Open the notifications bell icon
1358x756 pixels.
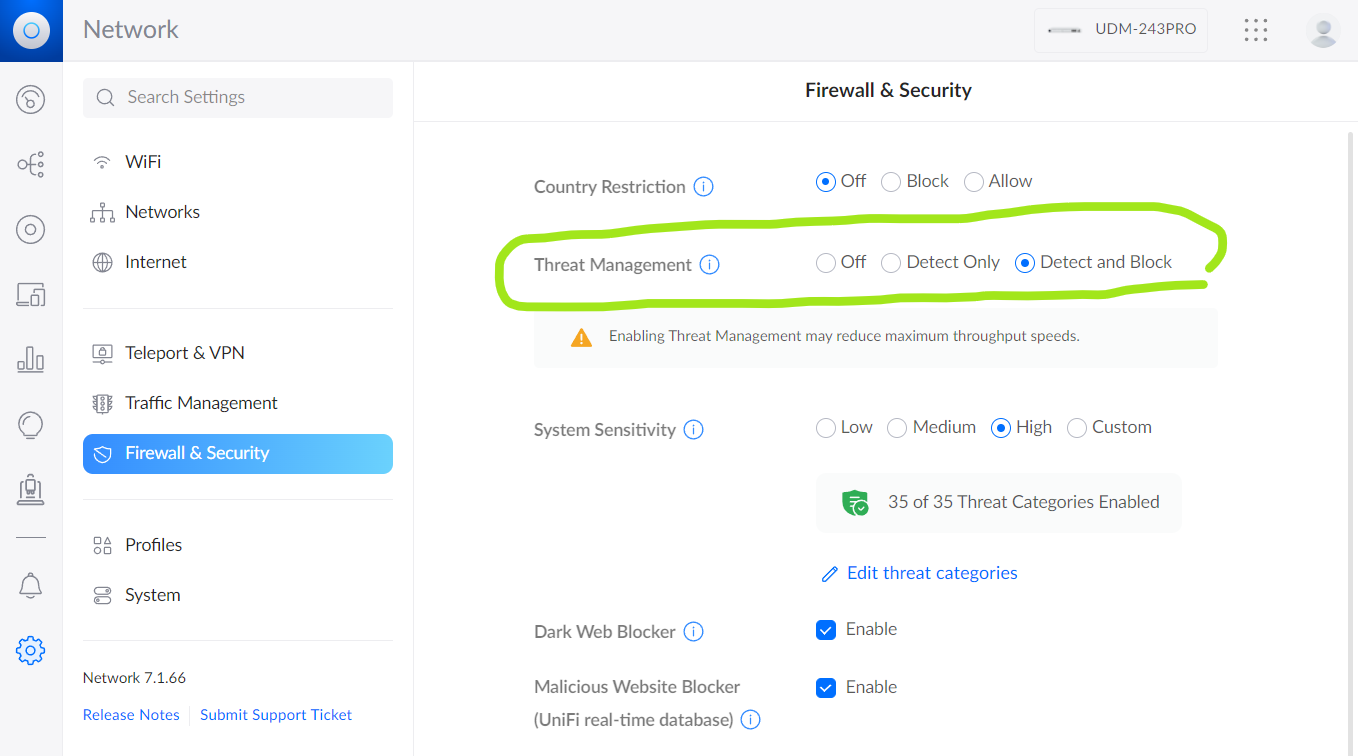(x=31, y=586)
